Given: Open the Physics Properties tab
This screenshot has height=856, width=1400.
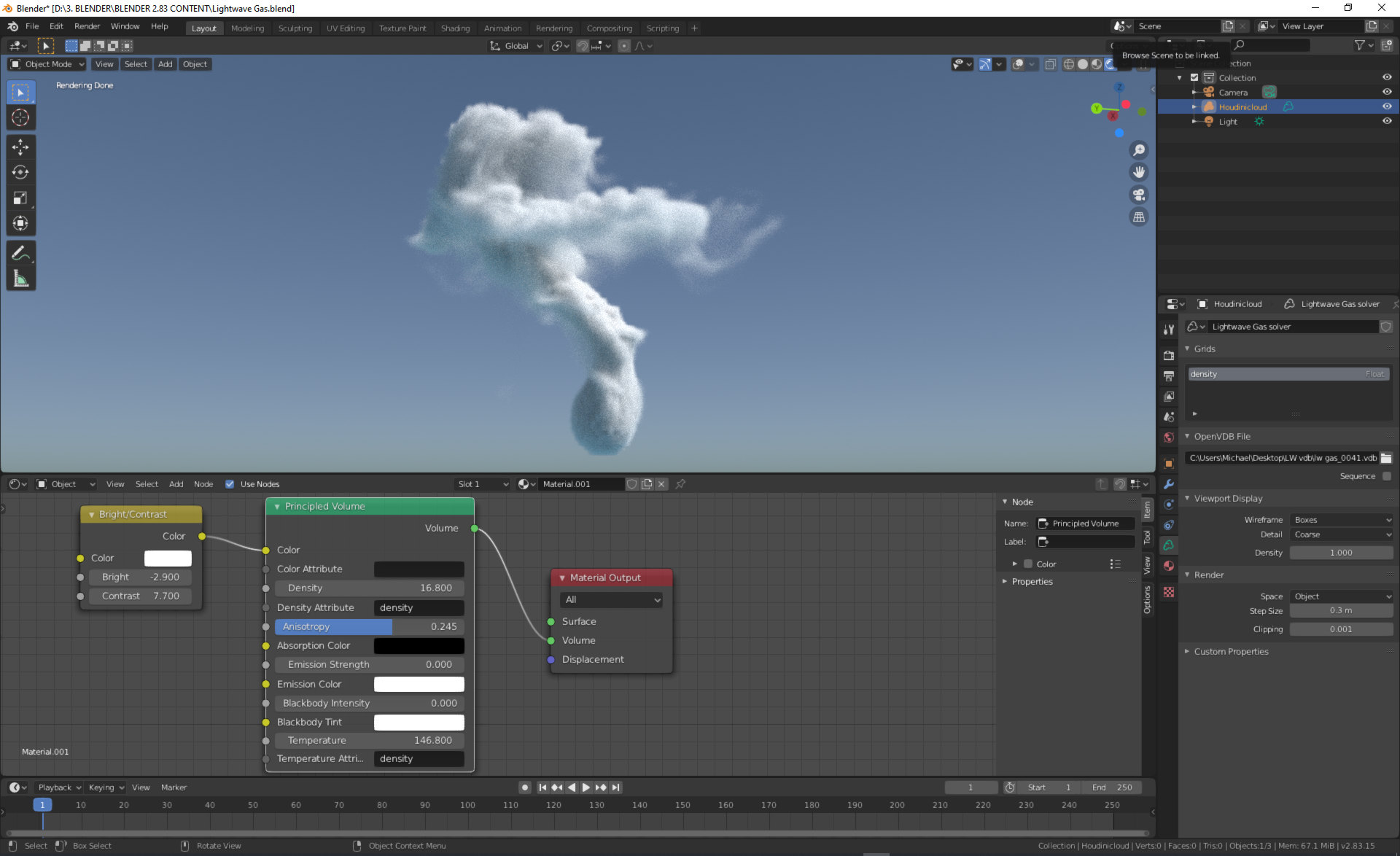Looking at the screenshot, I should coord(1169,524).
